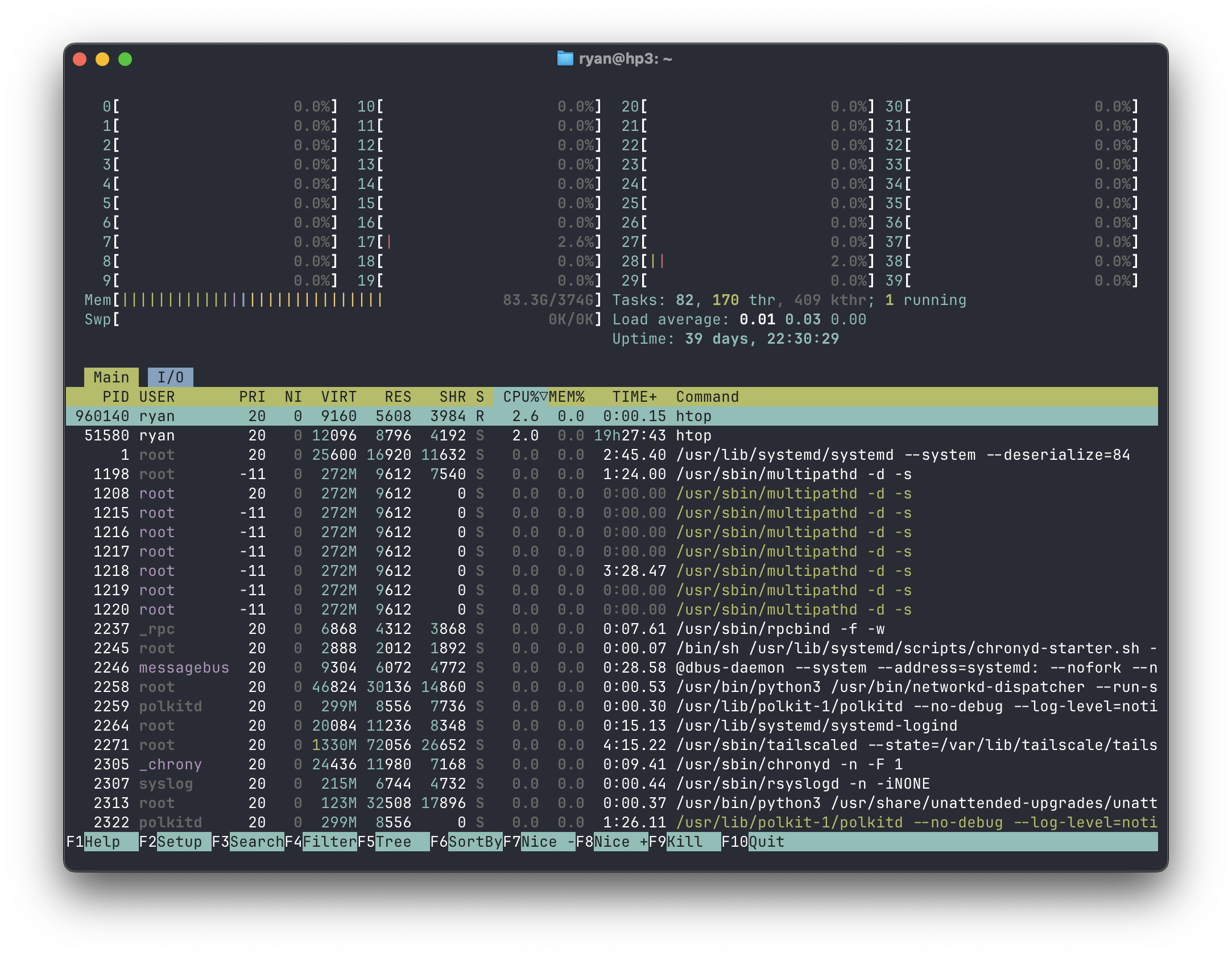Screen dimensions: 1232x956
Task: Select the multipathd process with PID 1198
Action: point(612,474)
